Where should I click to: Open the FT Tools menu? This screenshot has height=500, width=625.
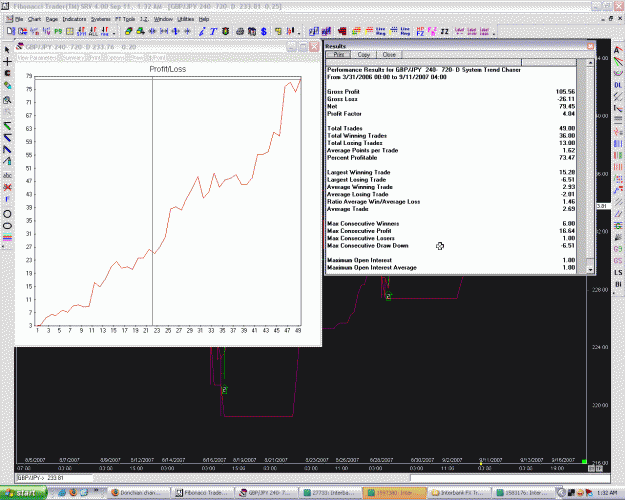pos(125,19)
